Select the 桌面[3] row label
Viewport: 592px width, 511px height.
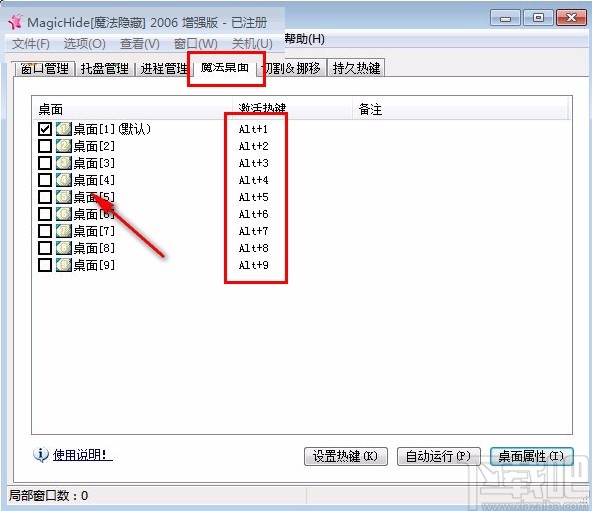[94, 163]
